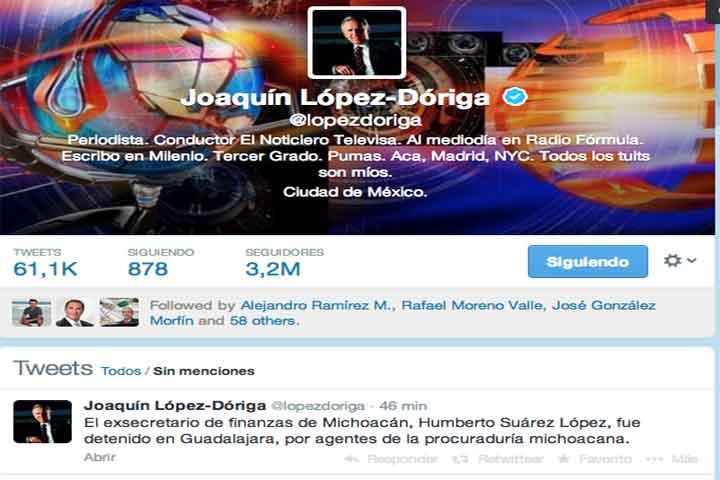
Task: Click the large profile photo in the header
Action: coord(357,42)
